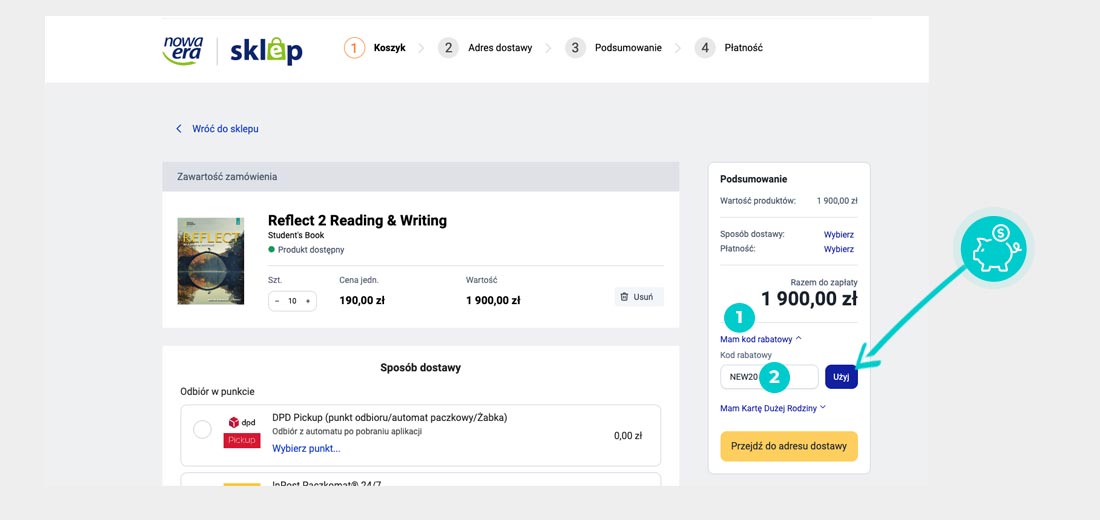Image resolution: width=1100 pixels, height=520 pixels.
Task: Go to step 3 Podsumowanie
Action: pos(613,48)
